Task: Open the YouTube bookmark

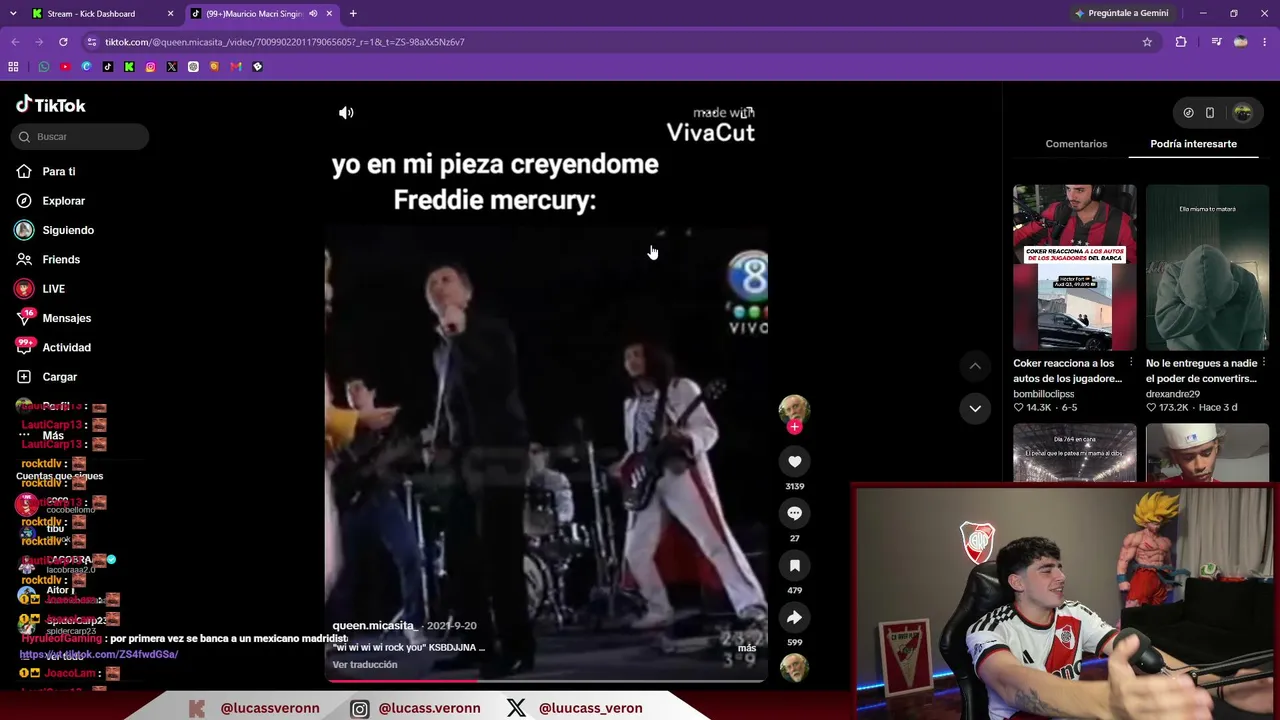Action: click(x=65, y=67)
